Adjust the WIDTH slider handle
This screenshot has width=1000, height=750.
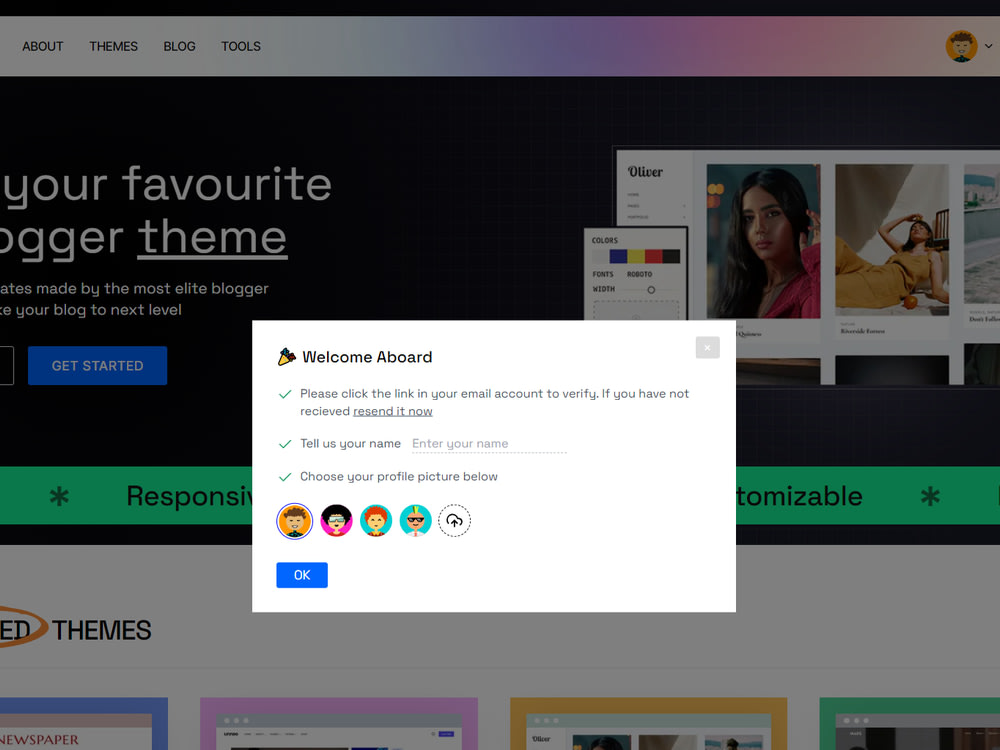[x=651, y=290]
